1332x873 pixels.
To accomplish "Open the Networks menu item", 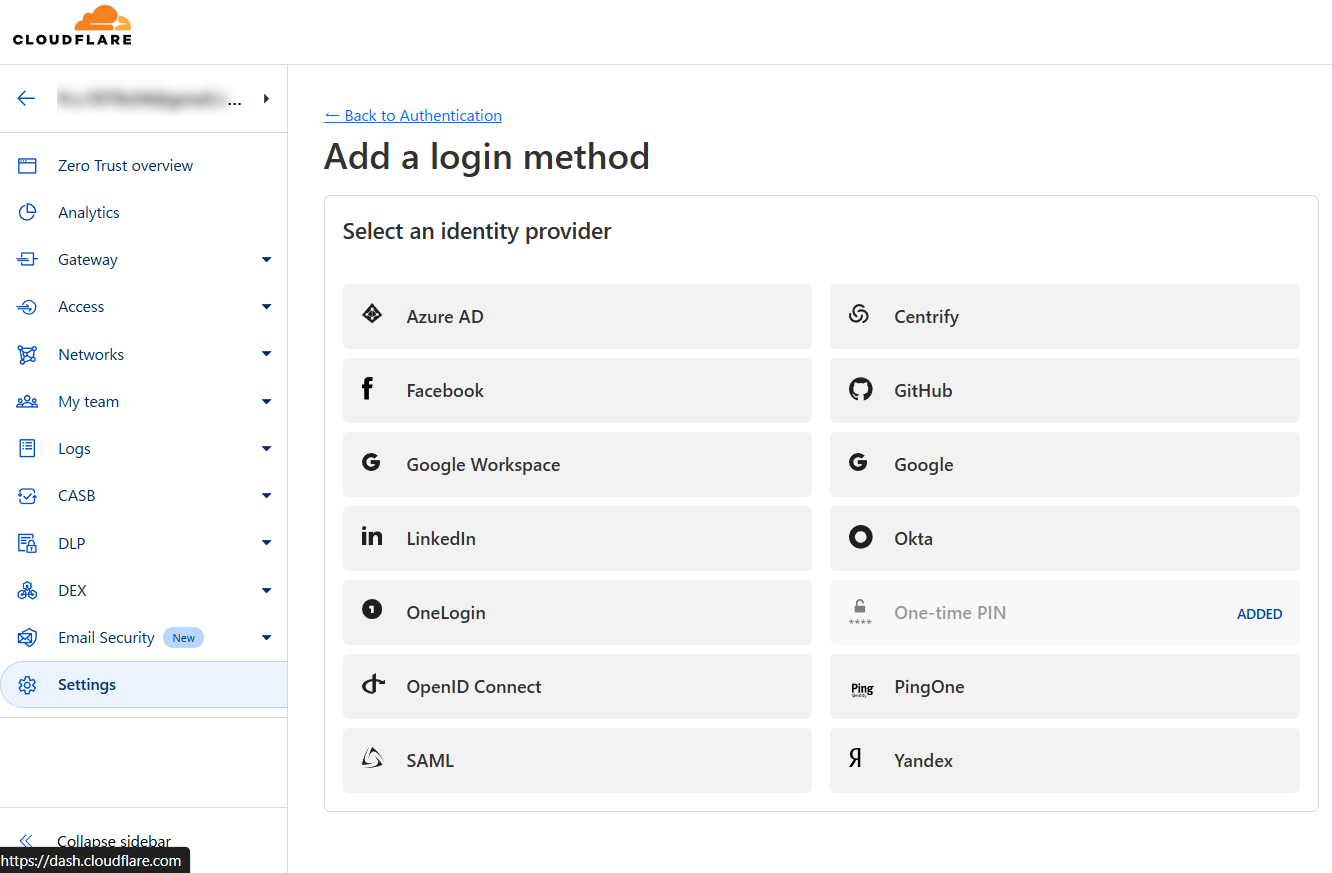I will click(x=143, y=355).
